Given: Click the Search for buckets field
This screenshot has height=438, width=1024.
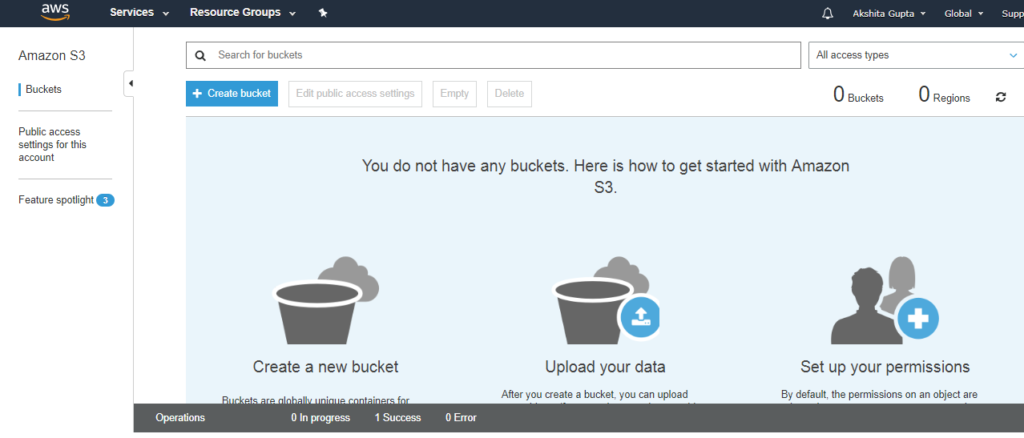Looking at the screenshot, I should point(493,55).
